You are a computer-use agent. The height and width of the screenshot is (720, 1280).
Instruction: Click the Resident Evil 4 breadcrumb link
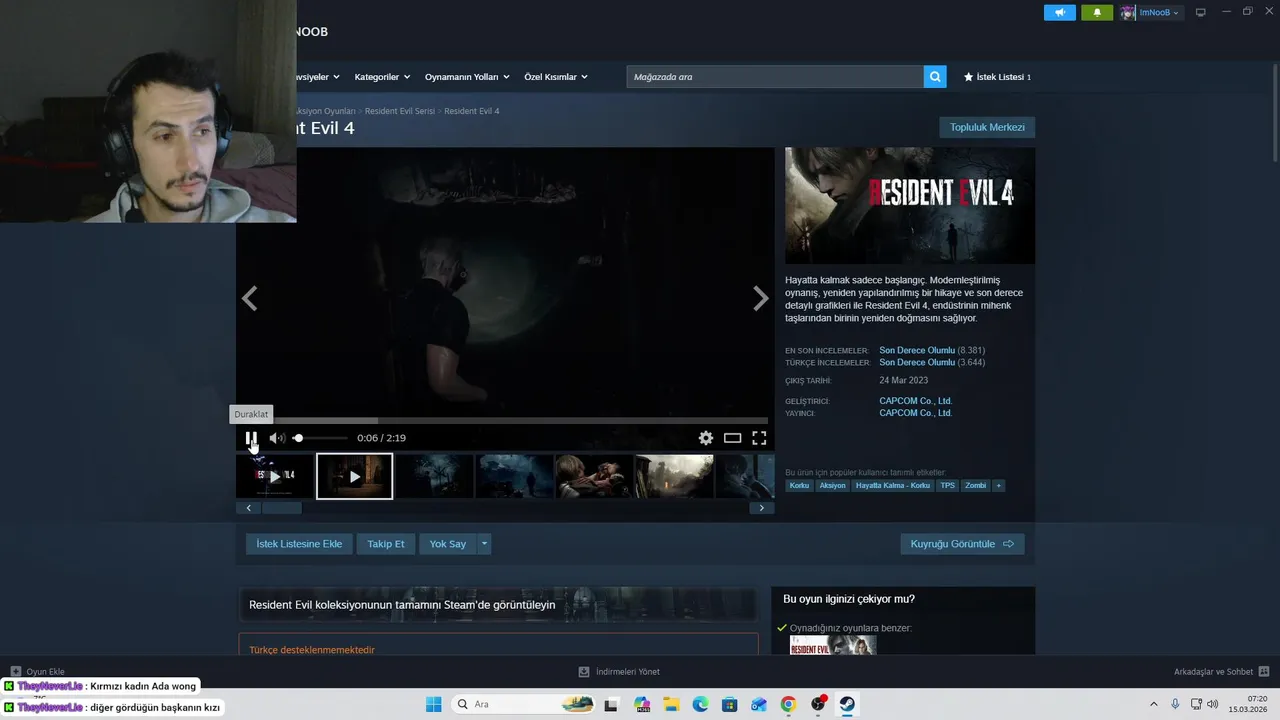[x=472, y=111]
